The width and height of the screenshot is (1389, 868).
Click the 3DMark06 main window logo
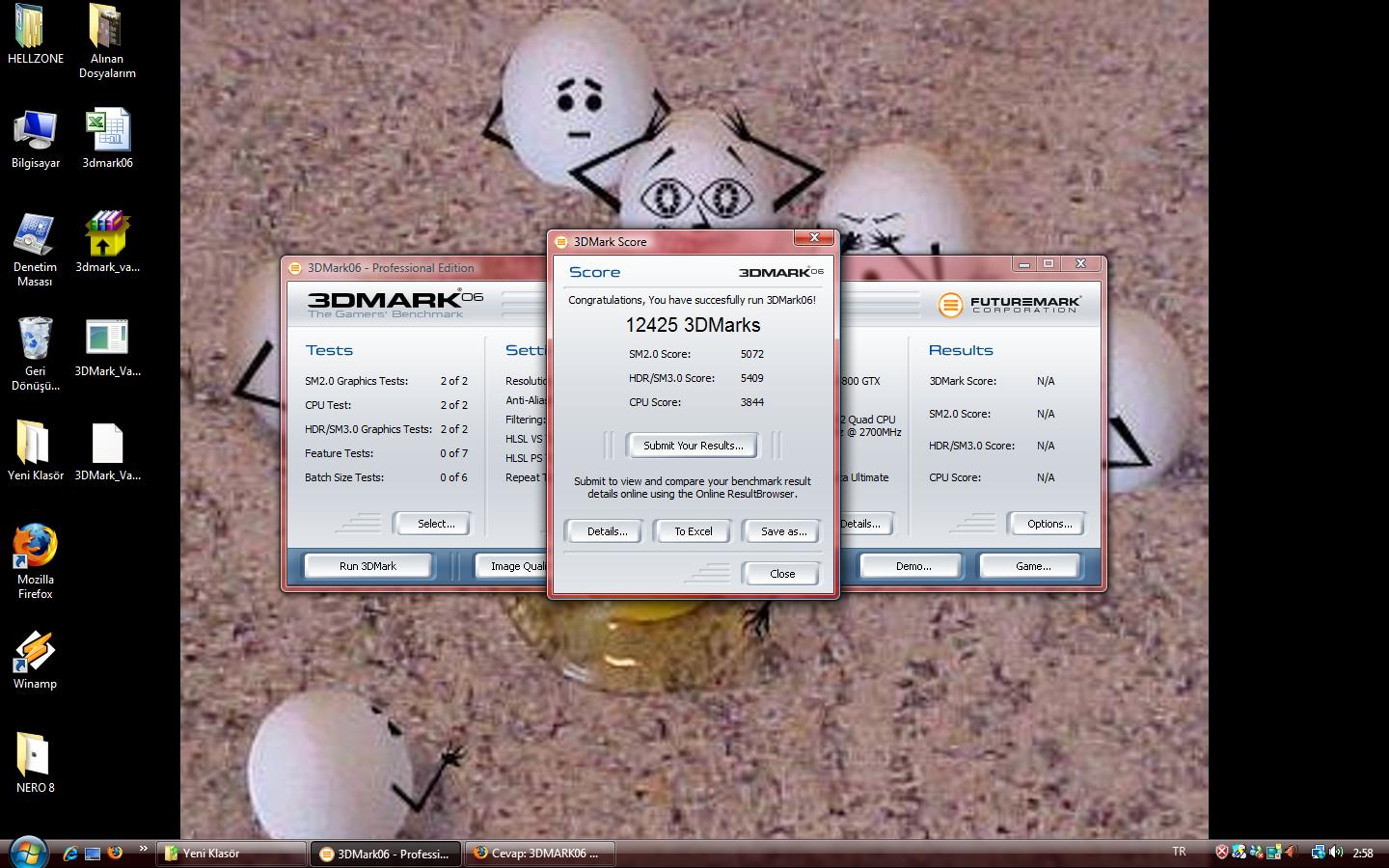(395, 303)
